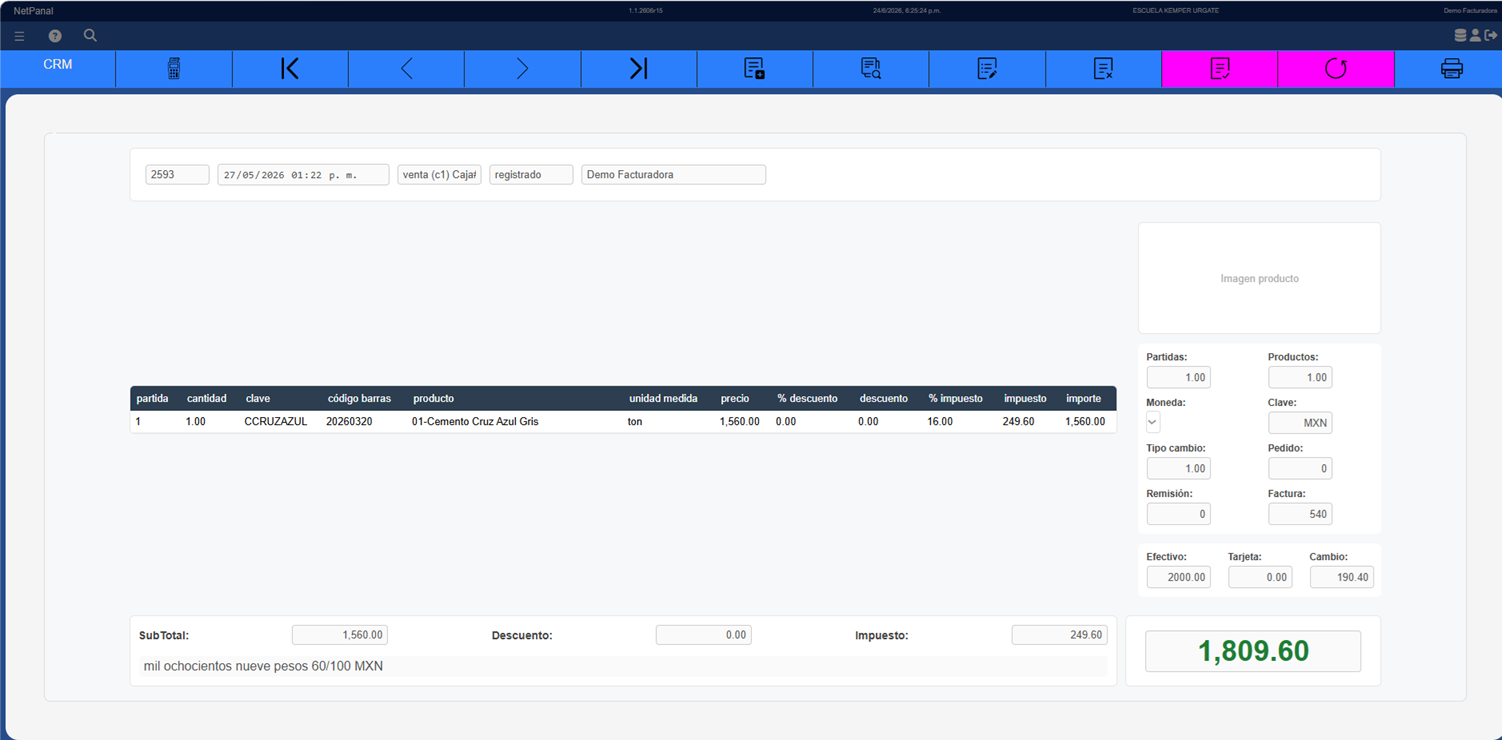This screenshot has height=740, width=1502.
Task: Click the logout exit icon
Action: pyautogui.click(x=1491, y=35)
